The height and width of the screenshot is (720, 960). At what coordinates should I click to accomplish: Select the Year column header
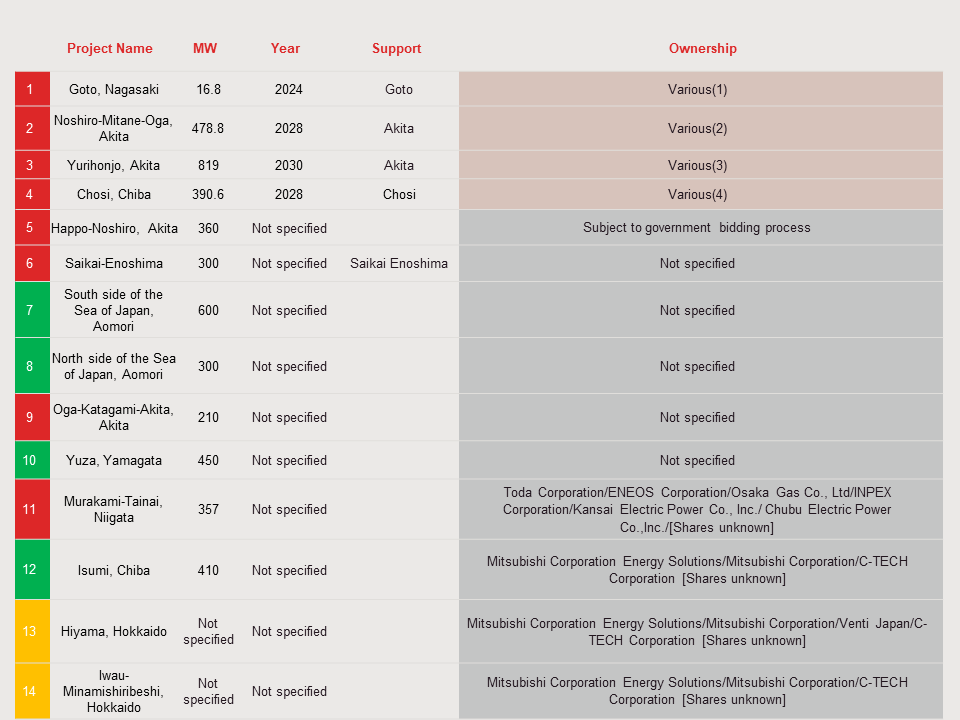pyautogui.click(x=285, y=48)
